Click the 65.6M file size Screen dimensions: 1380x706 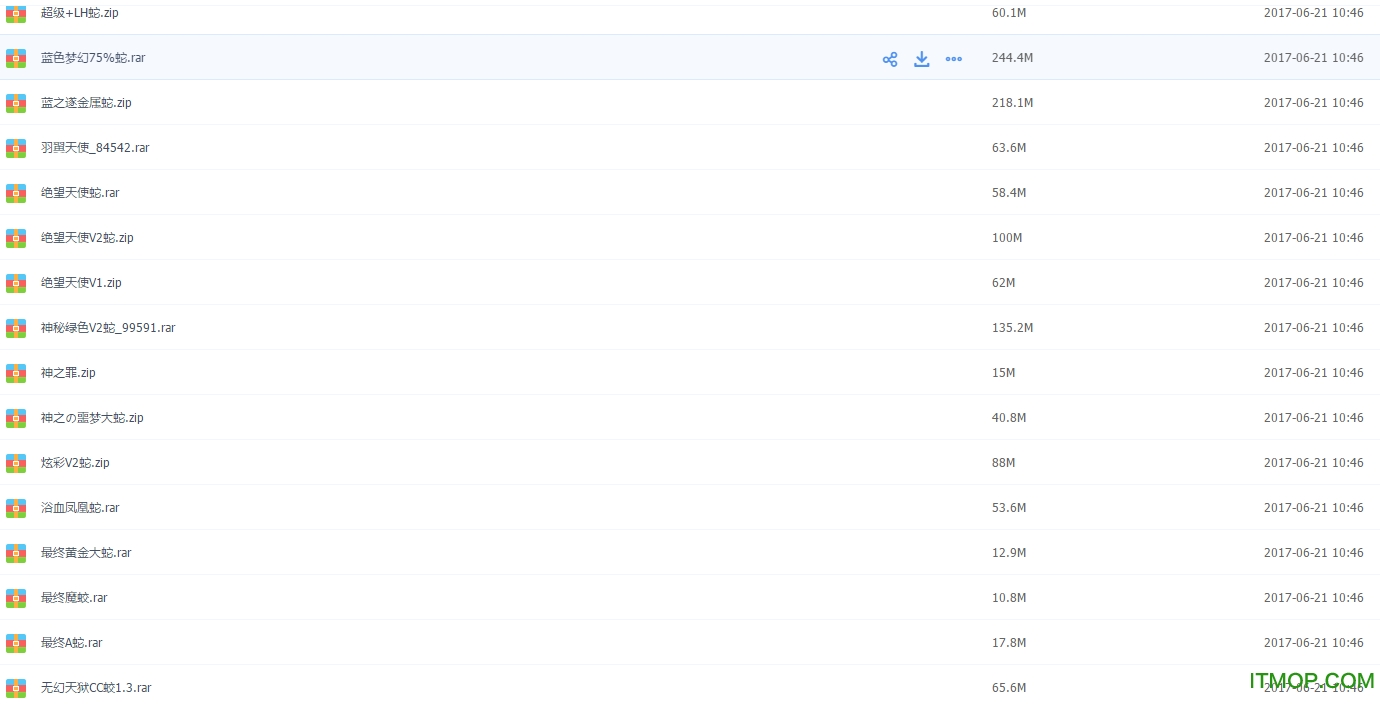pyautogui.click(x=1009, y=688)
